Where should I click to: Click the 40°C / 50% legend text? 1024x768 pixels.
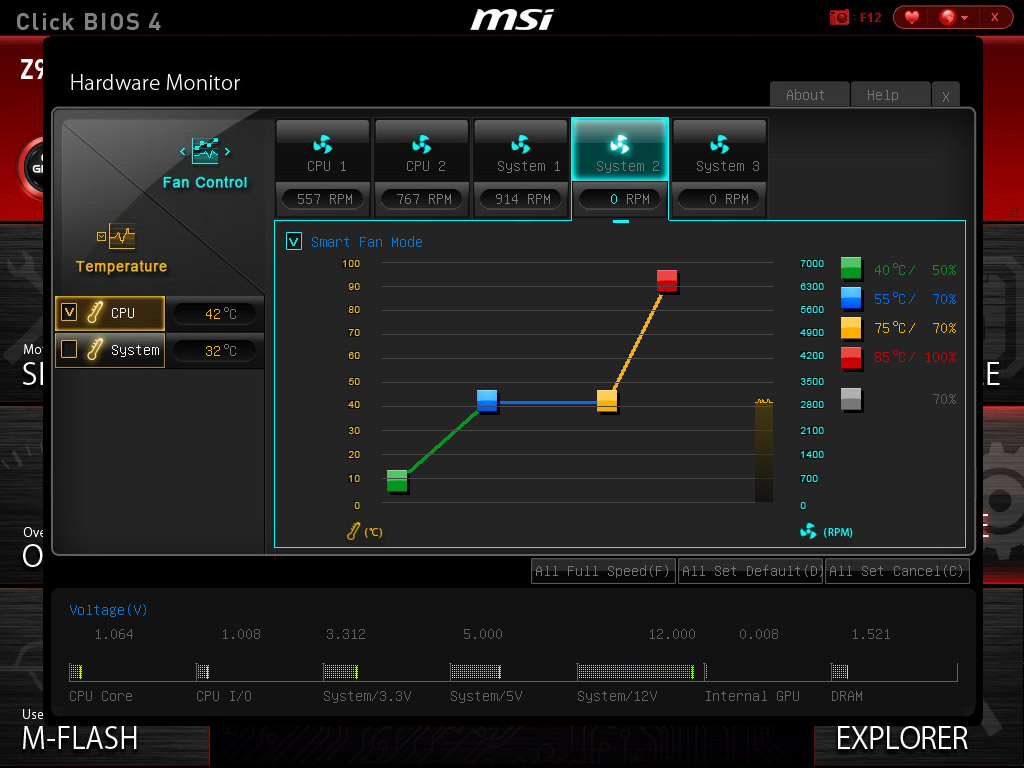click(x=915, y=270)
